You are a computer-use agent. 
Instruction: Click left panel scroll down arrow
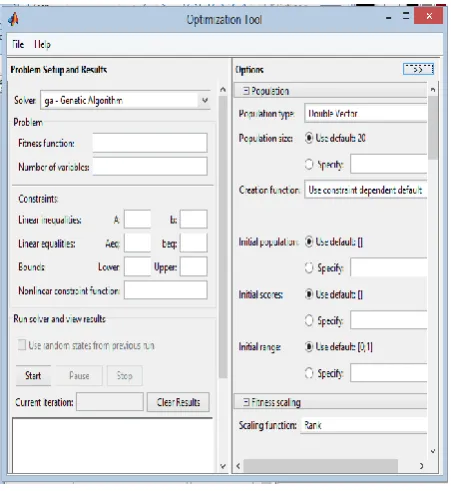[x=223, y=466]
